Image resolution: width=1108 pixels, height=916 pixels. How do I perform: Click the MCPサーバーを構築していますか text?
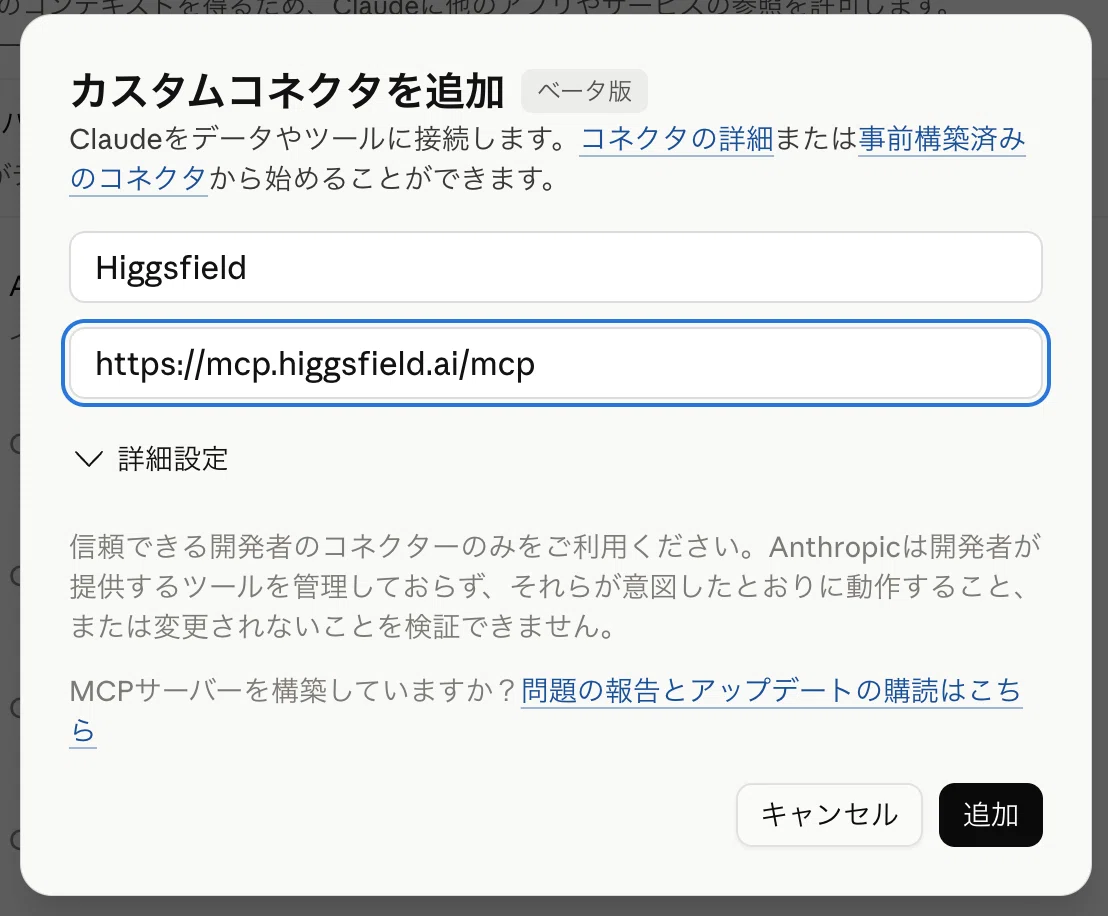click(294, 691)
